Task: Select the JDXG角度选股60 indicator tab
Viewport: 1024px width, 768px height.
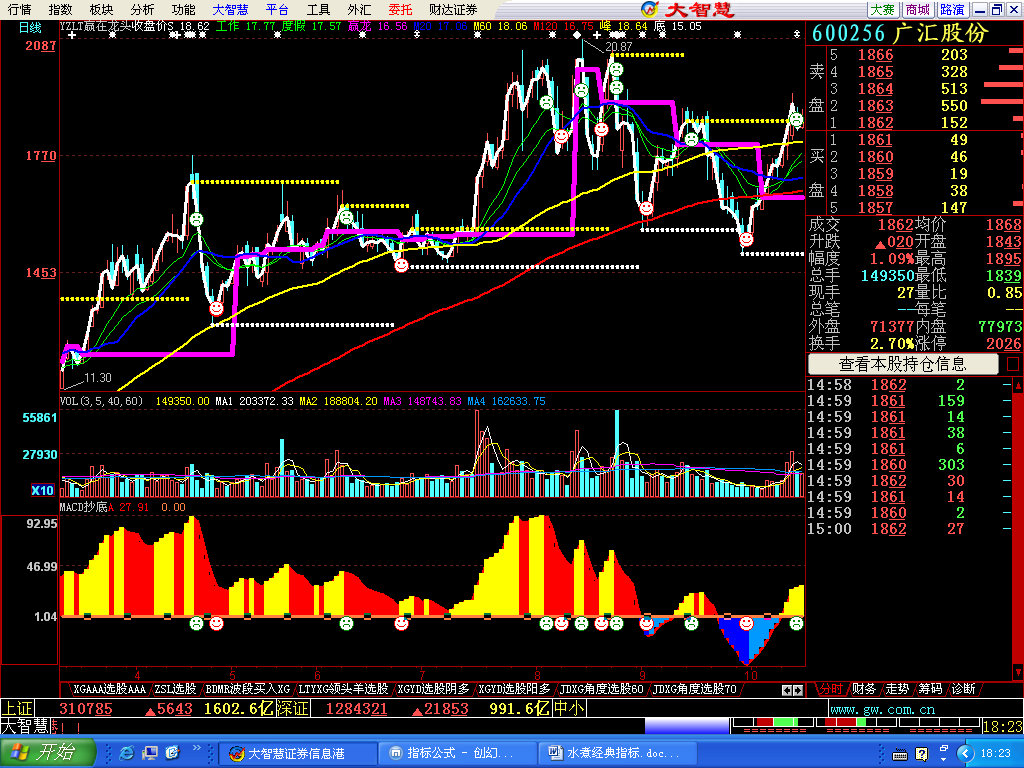Action: click(601, 689)
